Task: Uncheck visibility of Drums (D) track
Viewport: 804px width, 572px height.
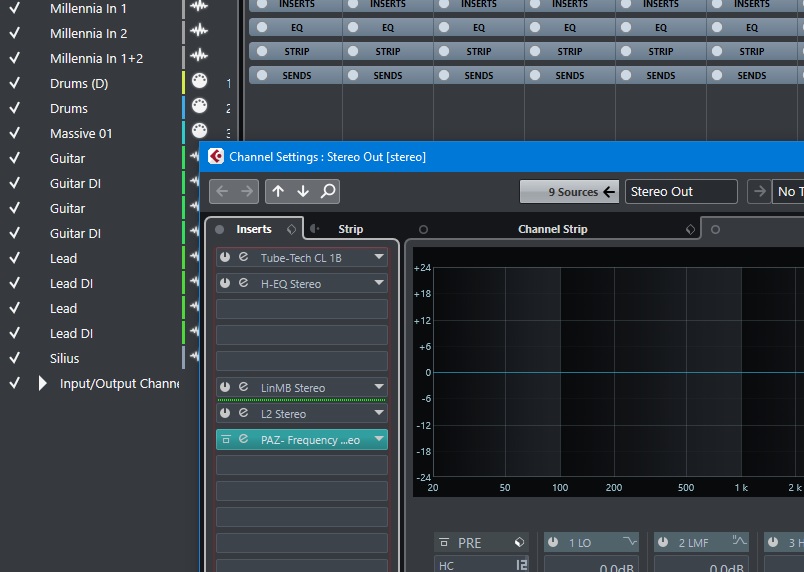Action: (x=15, y=83)
